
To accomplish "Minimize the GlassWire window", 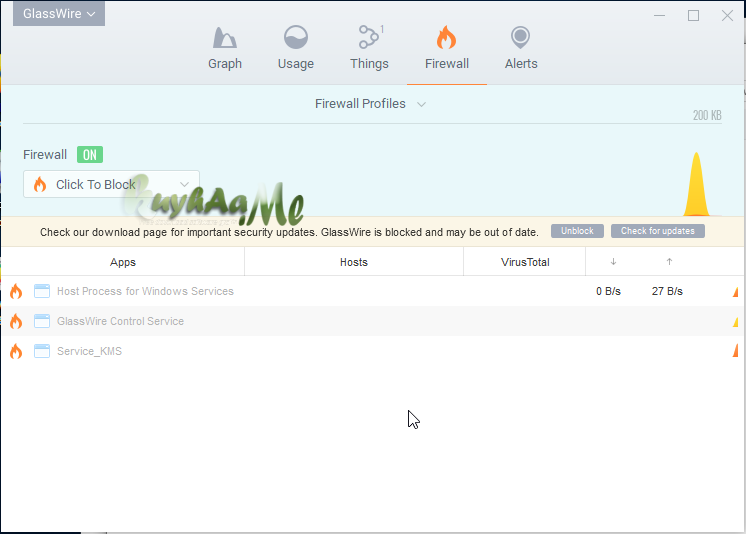I will [x=659, y=15].
